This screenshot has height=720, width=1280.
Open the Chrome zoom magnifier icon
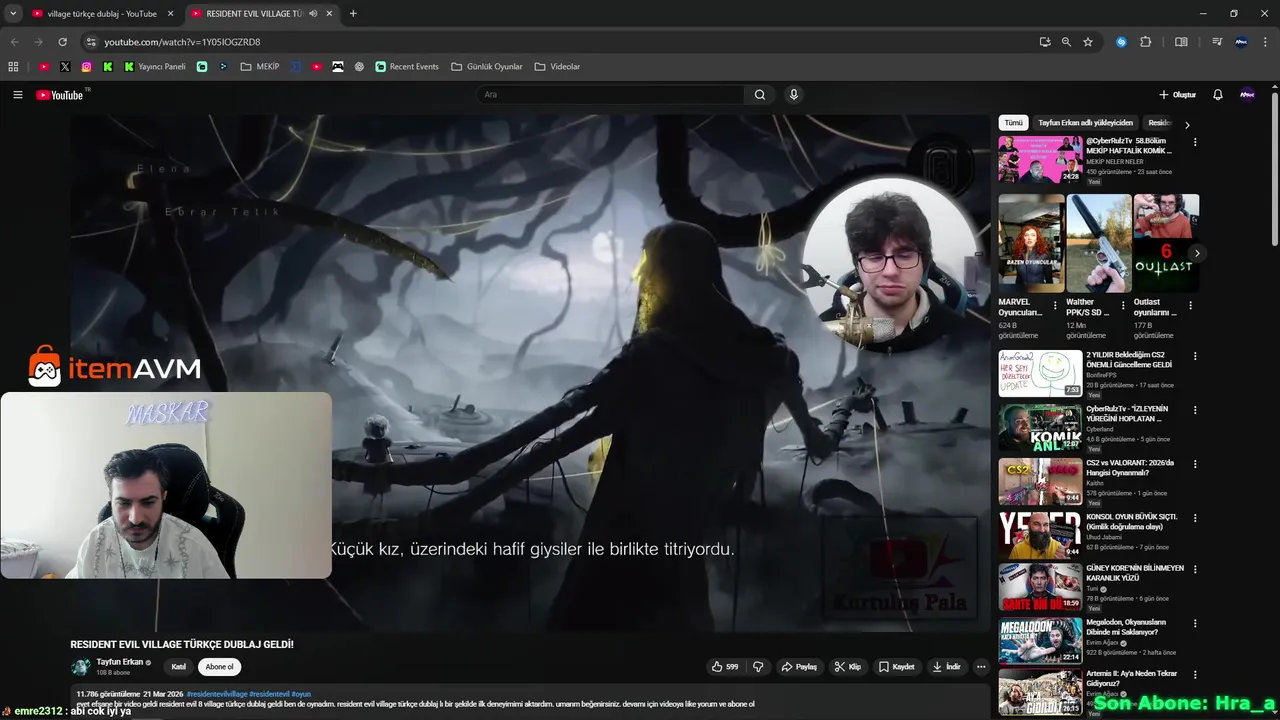1066,42
